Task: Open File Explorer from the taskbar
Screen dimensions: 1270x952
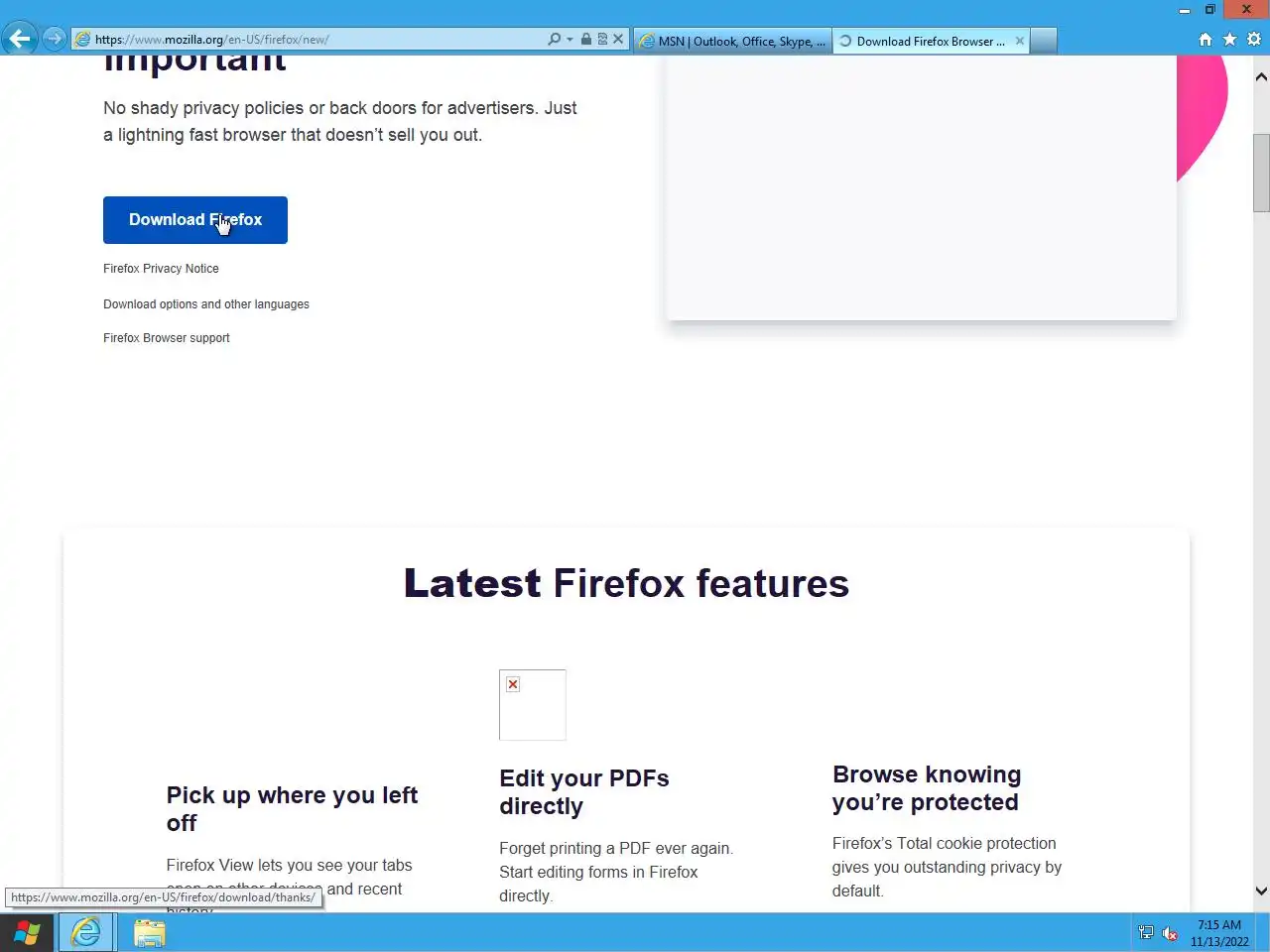Action: click(150, 933)
